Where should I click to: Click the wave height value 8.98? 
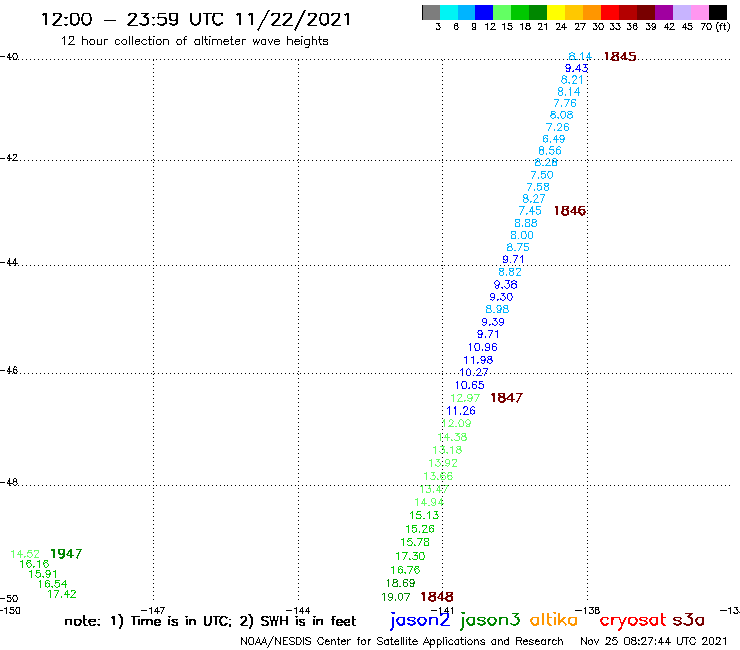[497, 310]
